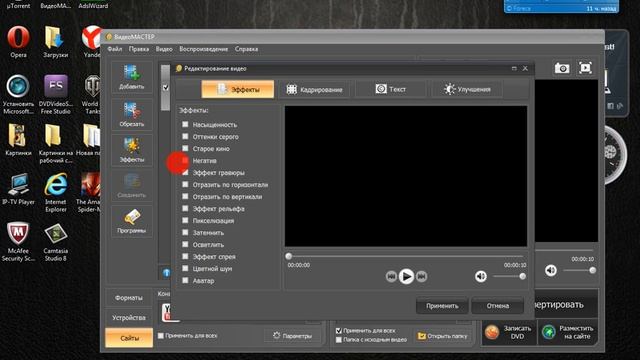640x360 pixels.
Task: Enable the Оттенки серого effect
Action: tap(185, 136)
